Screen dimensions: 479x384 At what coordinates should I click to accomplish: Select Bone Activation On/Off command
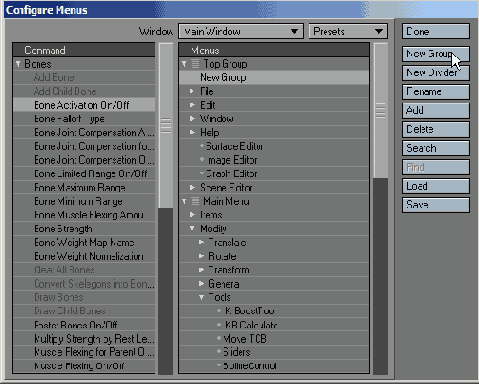[x=84, y=105]
